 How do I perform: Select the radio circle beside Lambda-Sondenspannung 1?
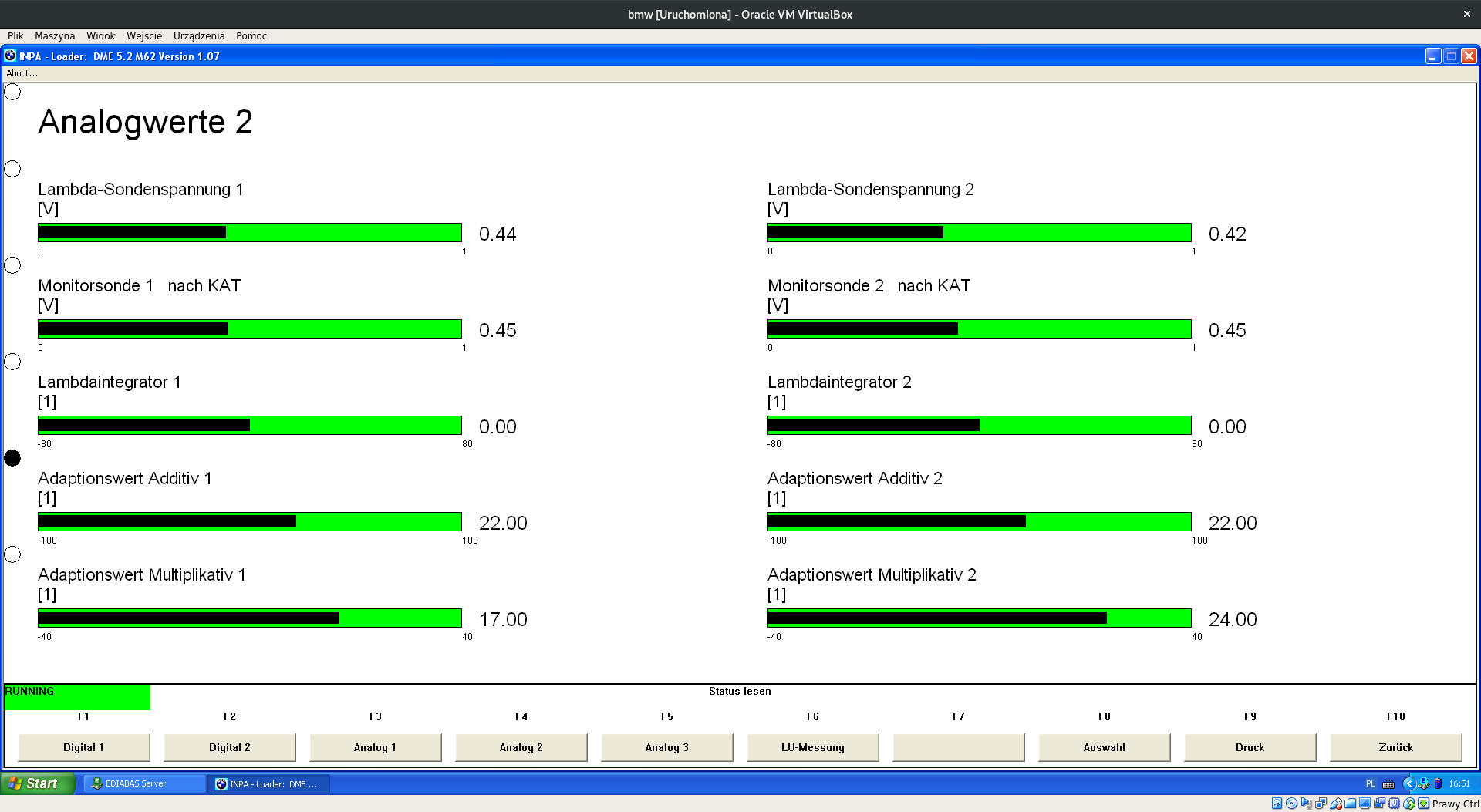pyautogui.click(x=12, y=169)
